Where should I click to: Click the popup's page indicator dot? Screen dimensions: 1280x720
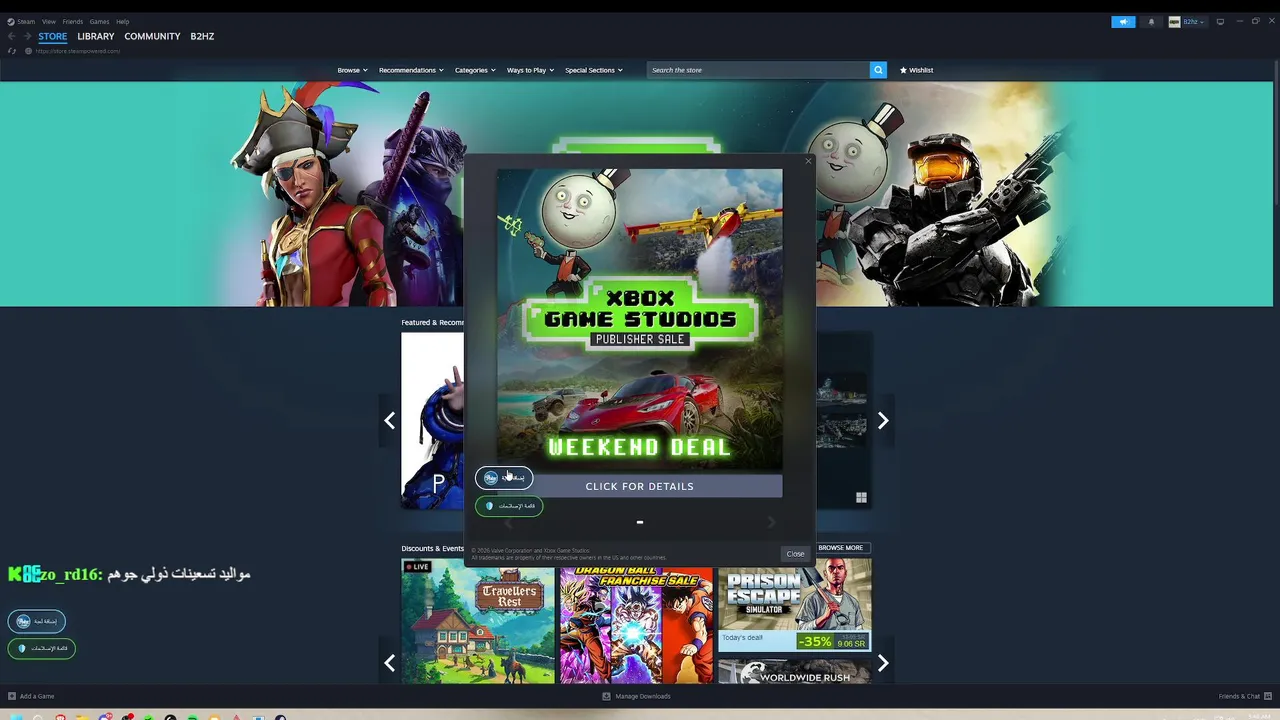[x=640, y=522]
